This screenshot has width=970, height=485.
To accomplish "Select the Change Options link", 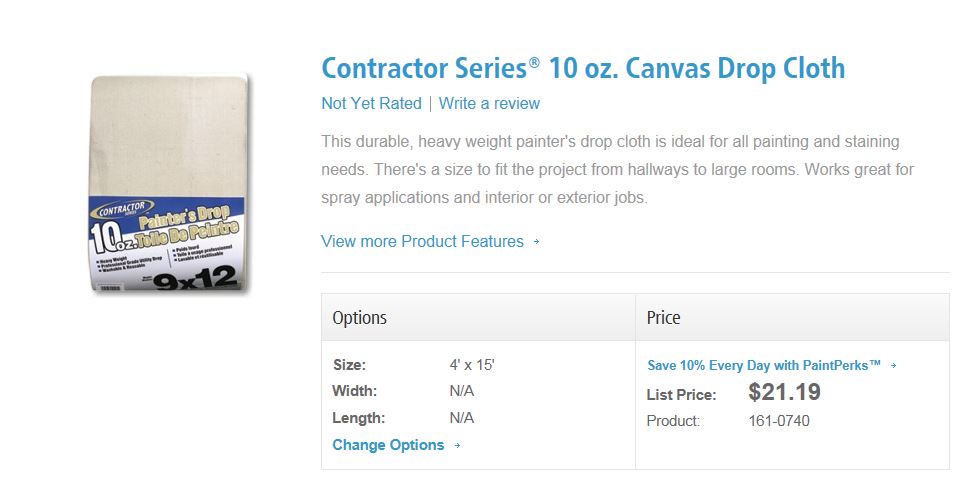I will (x=388, y=445).
